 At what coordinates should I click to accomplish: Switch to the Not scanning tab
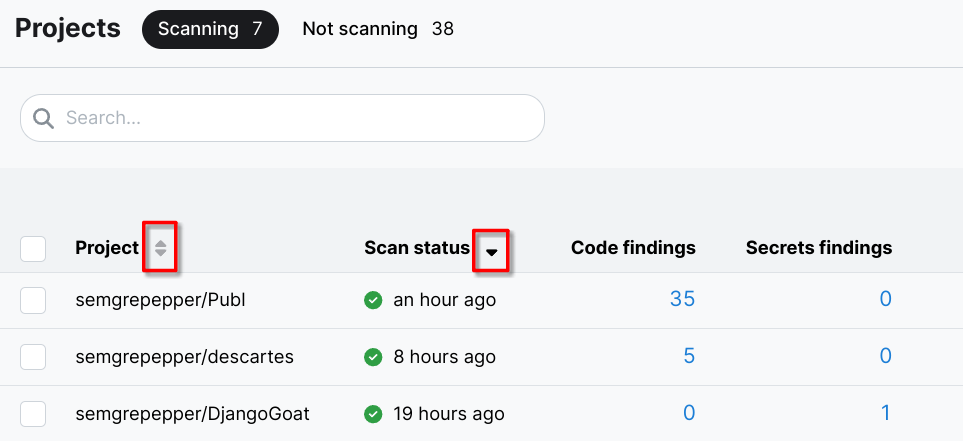378,29
